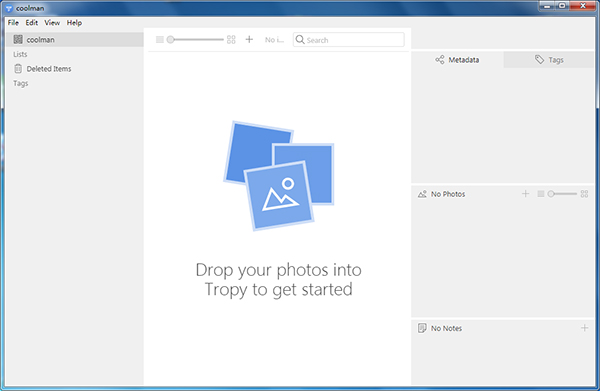Click the grid view icon in items toolbar

231,39
